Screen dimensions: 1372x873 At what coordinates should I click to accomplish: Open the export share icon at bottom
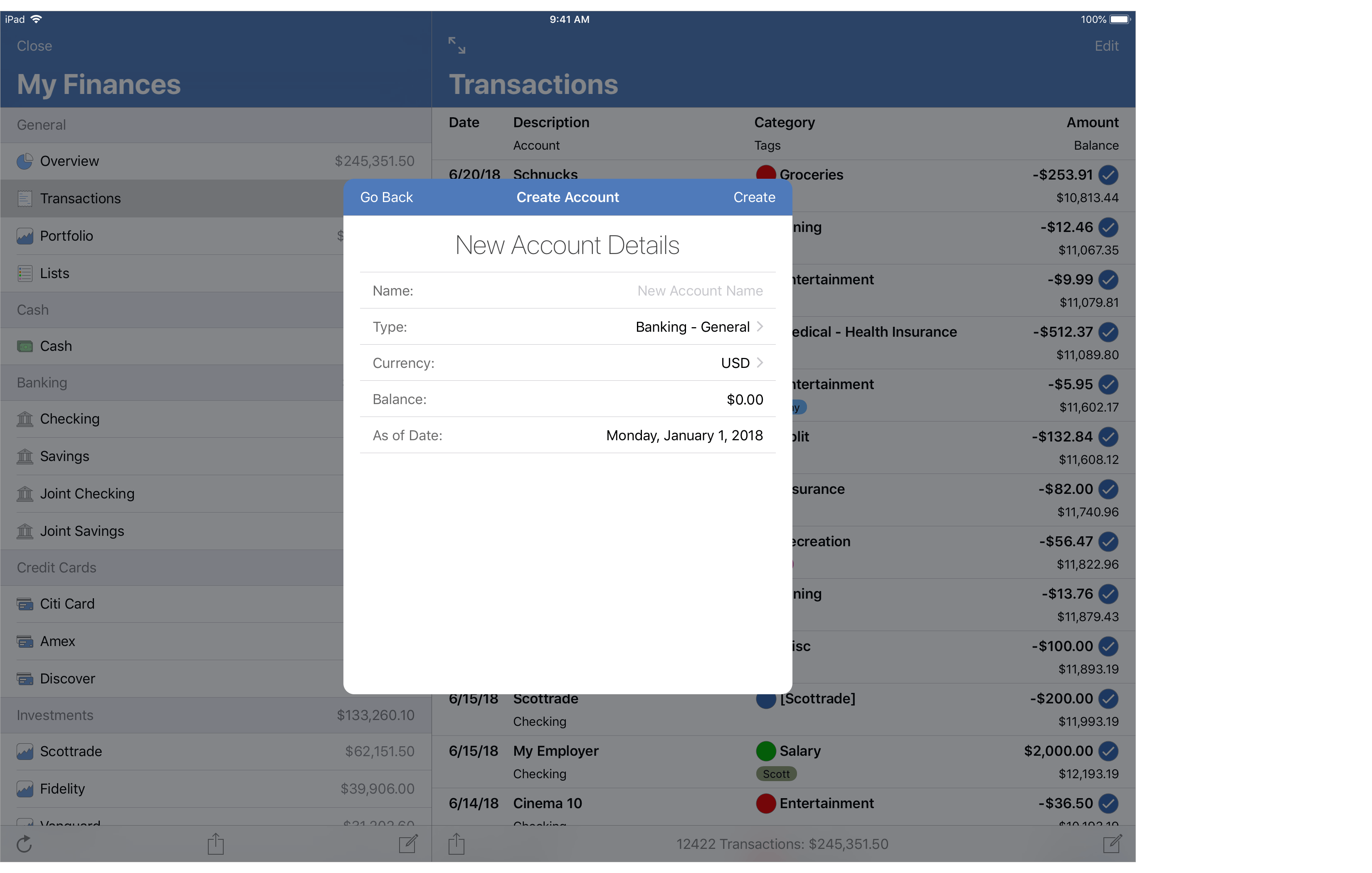(x=215, y=844)
